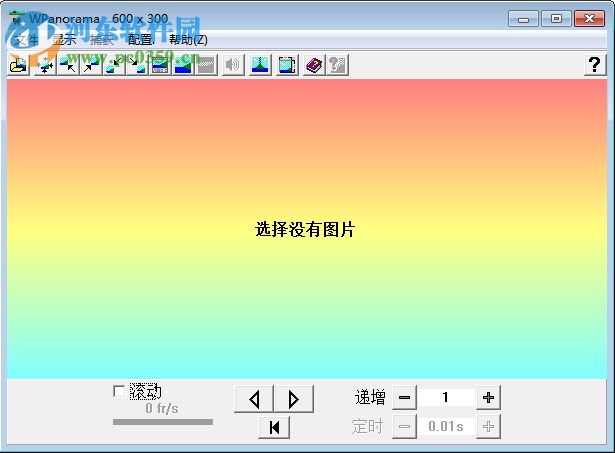Close the WPanorama window
Screen dimensions: 615x453
(x=589, y=19)
